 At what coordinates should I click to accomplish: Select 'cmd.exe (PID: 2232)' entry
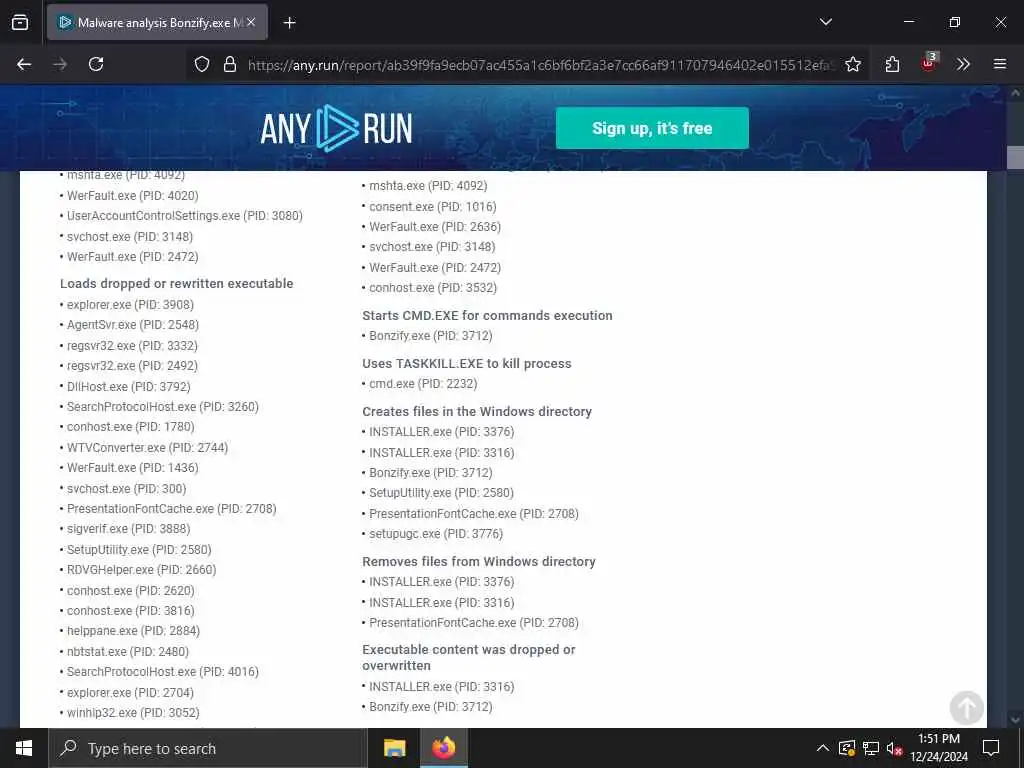(x=423, y=384)
